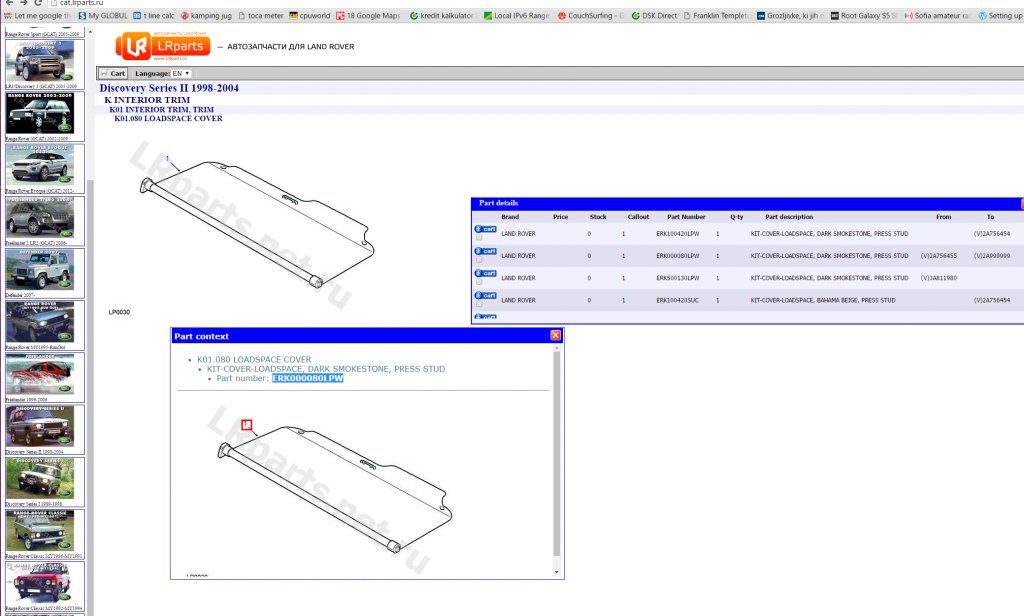The width and height of the screenshot is (1024, 616).
Task: Select Discovery Series I 1989-1998 thumbnail
Action: tap(44, 482)
